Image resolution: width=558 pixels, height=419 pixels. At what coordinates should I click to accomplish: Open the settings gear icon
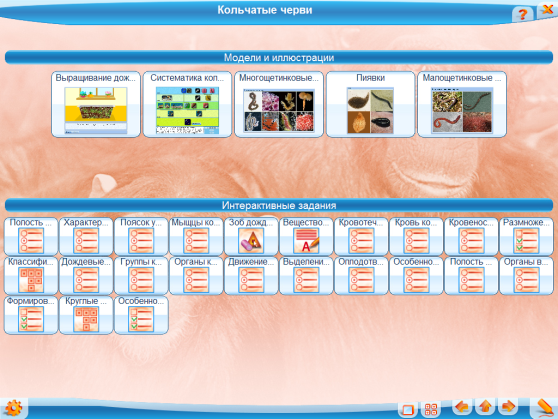14,408
